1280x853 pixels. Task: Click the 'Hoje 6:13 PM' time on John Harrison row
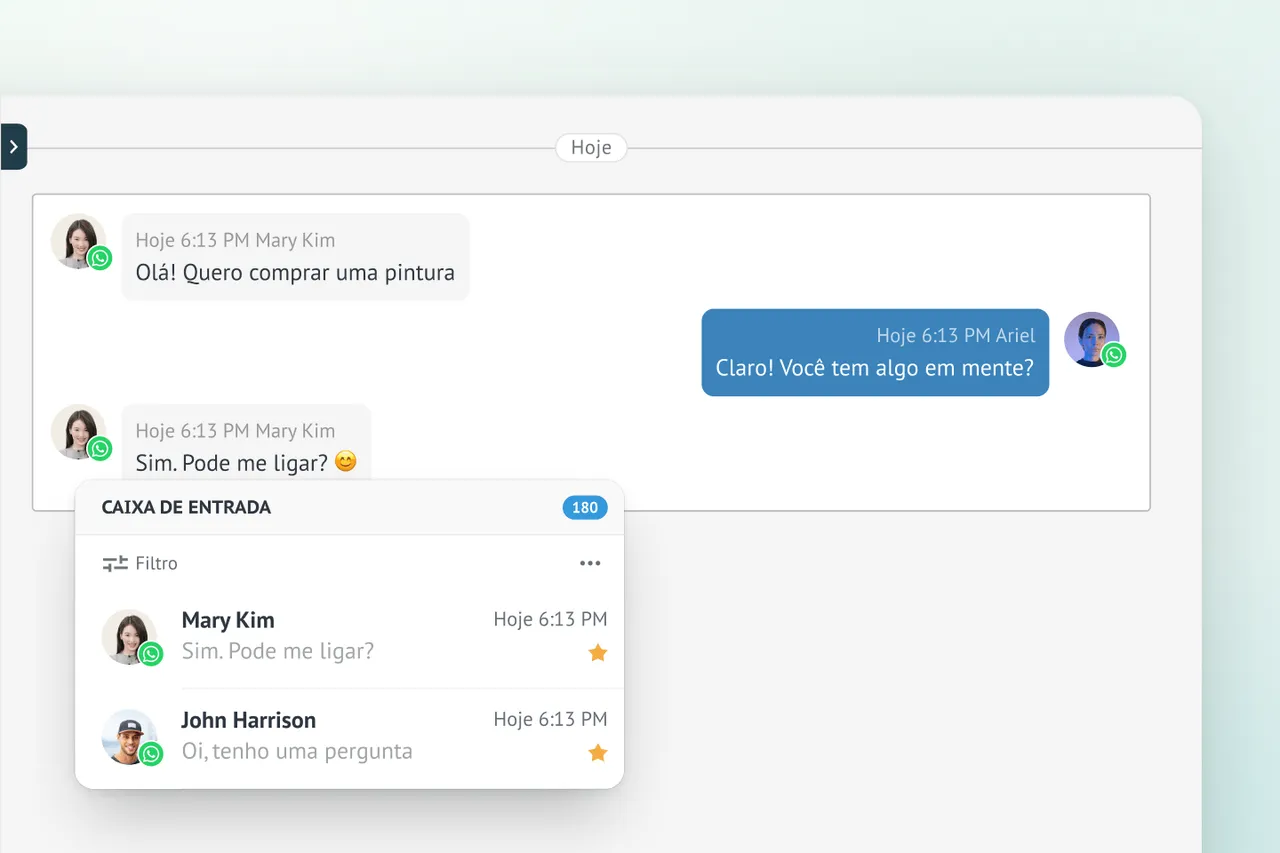pos(550,720)
